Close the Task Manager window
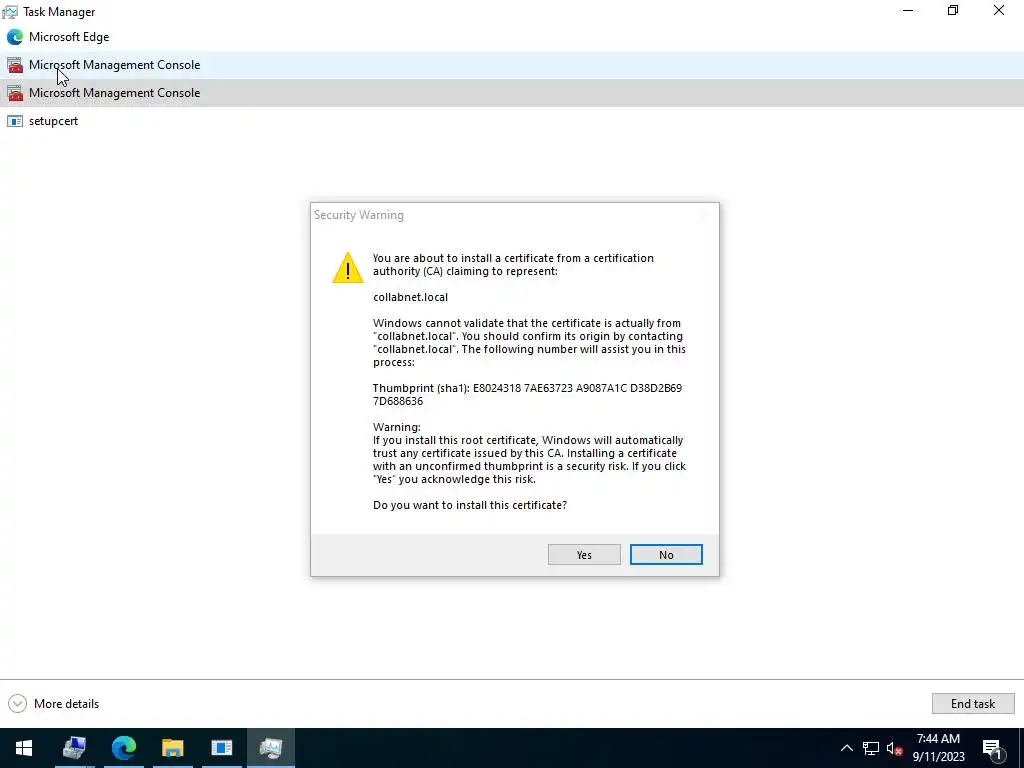The width and height of the screenshot is (1024, 768). [x=999, y=10]
